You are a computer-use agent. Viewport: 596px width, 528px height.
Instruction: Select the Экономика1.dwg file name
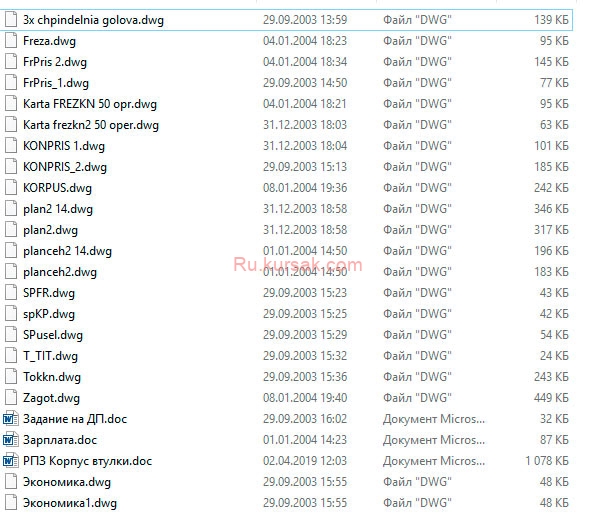pyautogui.click(x=70, y=503)
